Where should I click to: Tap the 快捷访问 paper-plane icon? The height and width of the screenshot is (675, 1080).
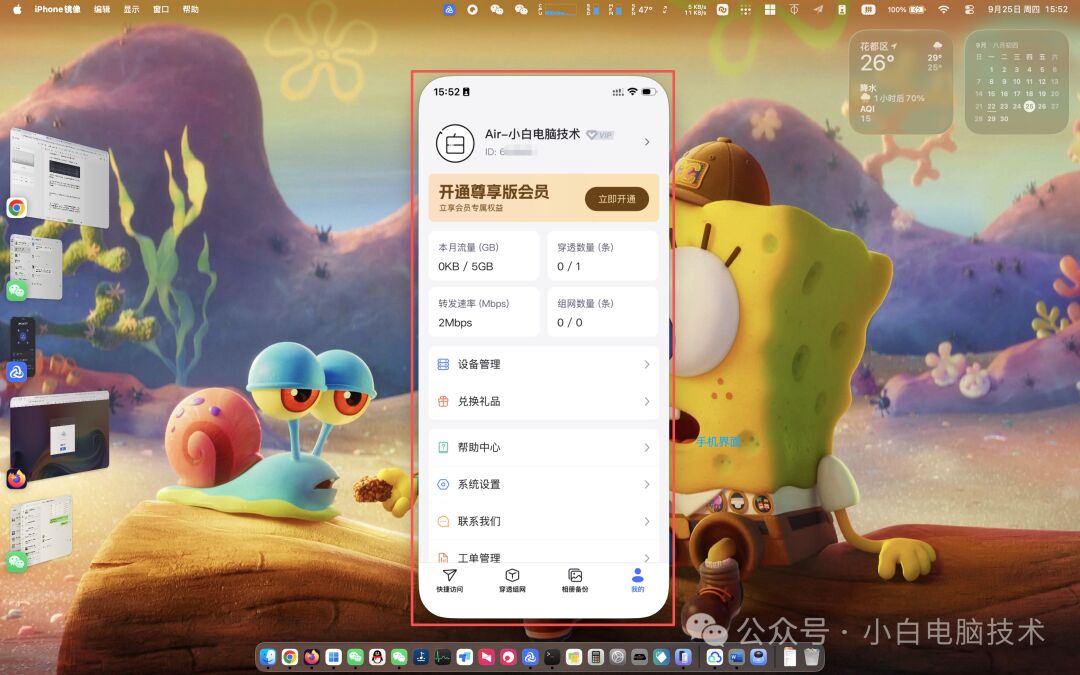tap(448, 575)
